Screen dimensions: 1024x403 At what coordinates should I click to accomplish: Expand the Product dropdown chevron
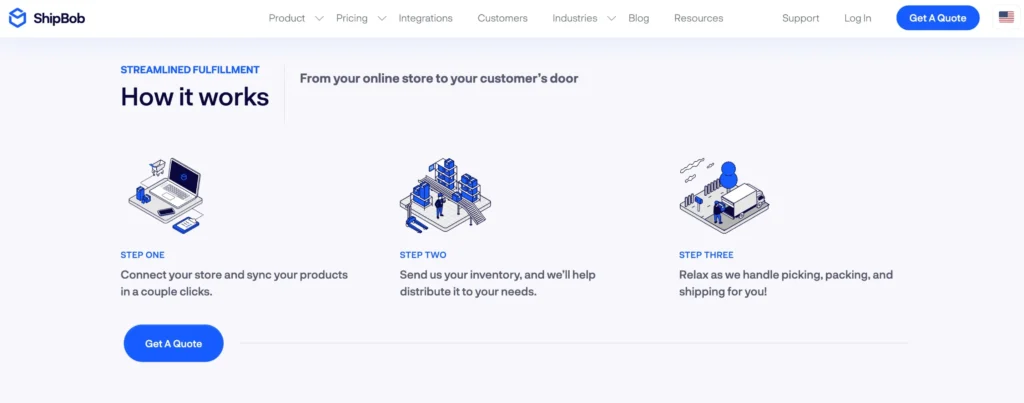click(x=319, y=18)
